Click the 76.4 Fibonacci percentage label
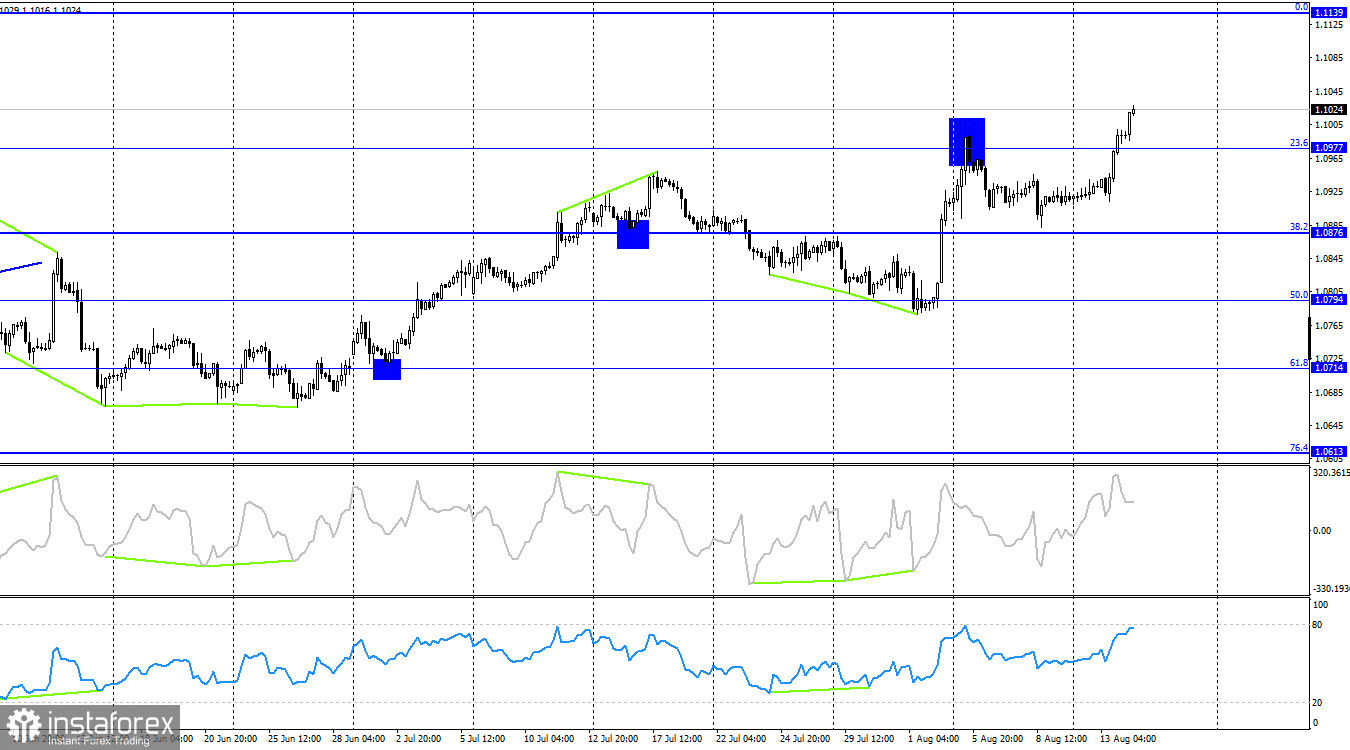Viewport: 1350px width, 750px height. [x=1299, y=447]
